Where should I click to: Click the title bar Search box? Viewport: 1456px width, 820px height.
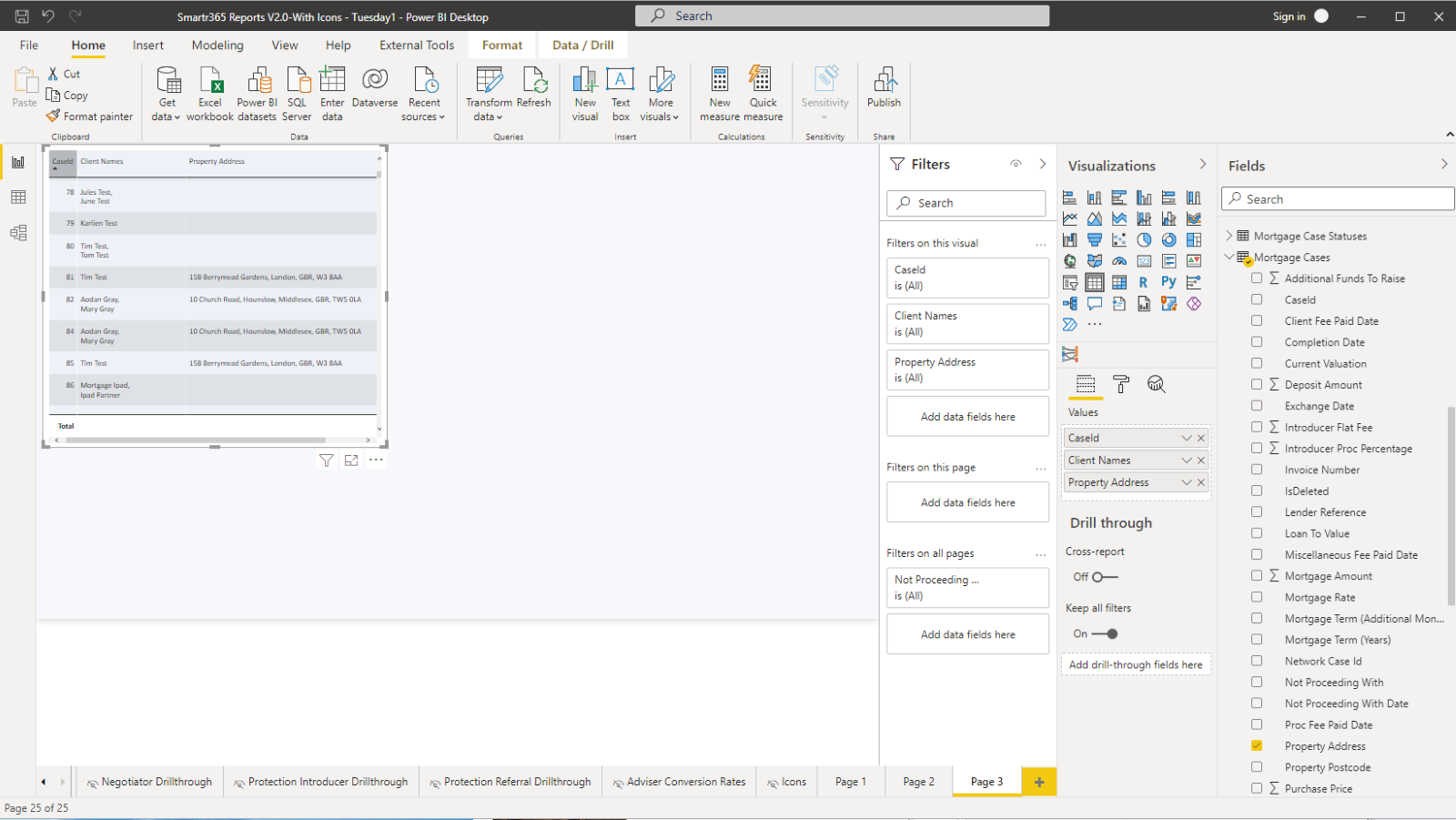pyautogui.click(x=842, y=15)
